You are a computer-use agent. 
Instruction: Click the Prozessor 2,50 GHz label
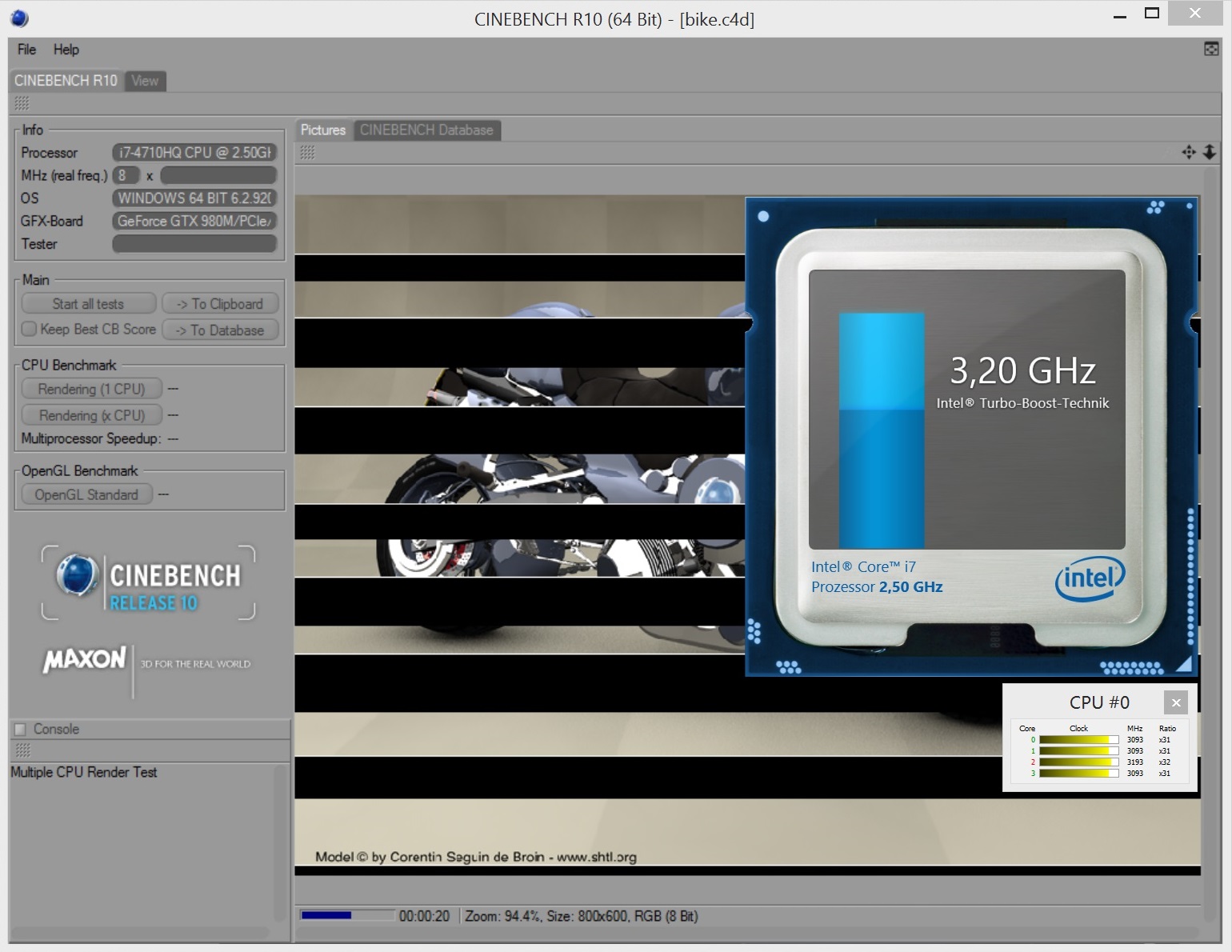877,587
